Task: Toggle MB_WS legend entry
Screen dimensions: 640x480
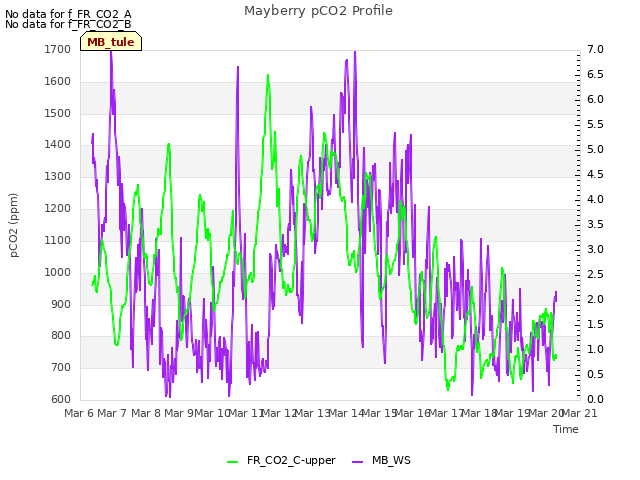Action: pos(381,460)
